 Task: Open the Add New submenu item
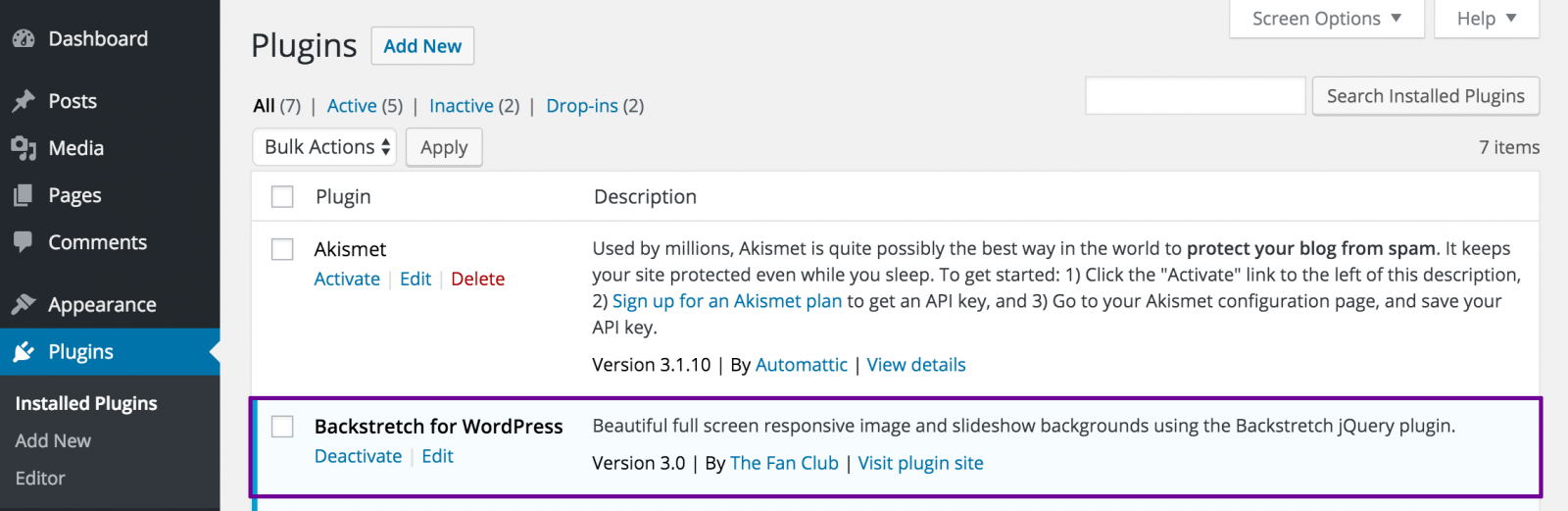53,441
